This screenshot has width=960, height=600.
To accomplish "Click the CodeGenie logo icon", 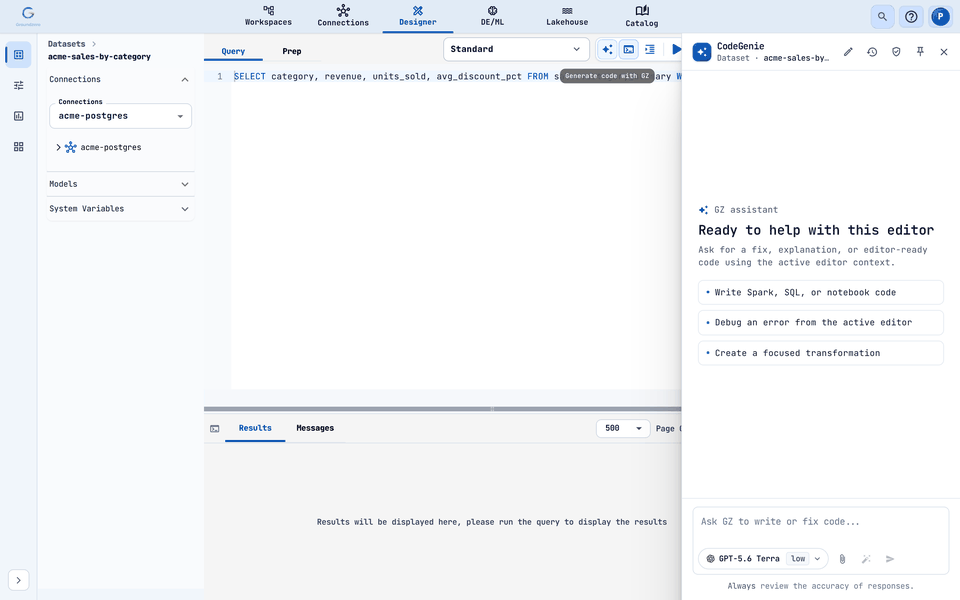I will point(702,52).
